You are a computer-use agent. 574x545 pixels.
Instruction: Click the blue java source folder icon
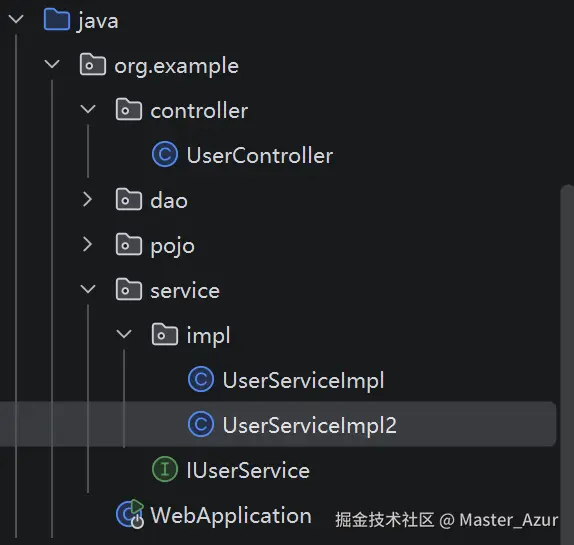[x=57, y=19]
